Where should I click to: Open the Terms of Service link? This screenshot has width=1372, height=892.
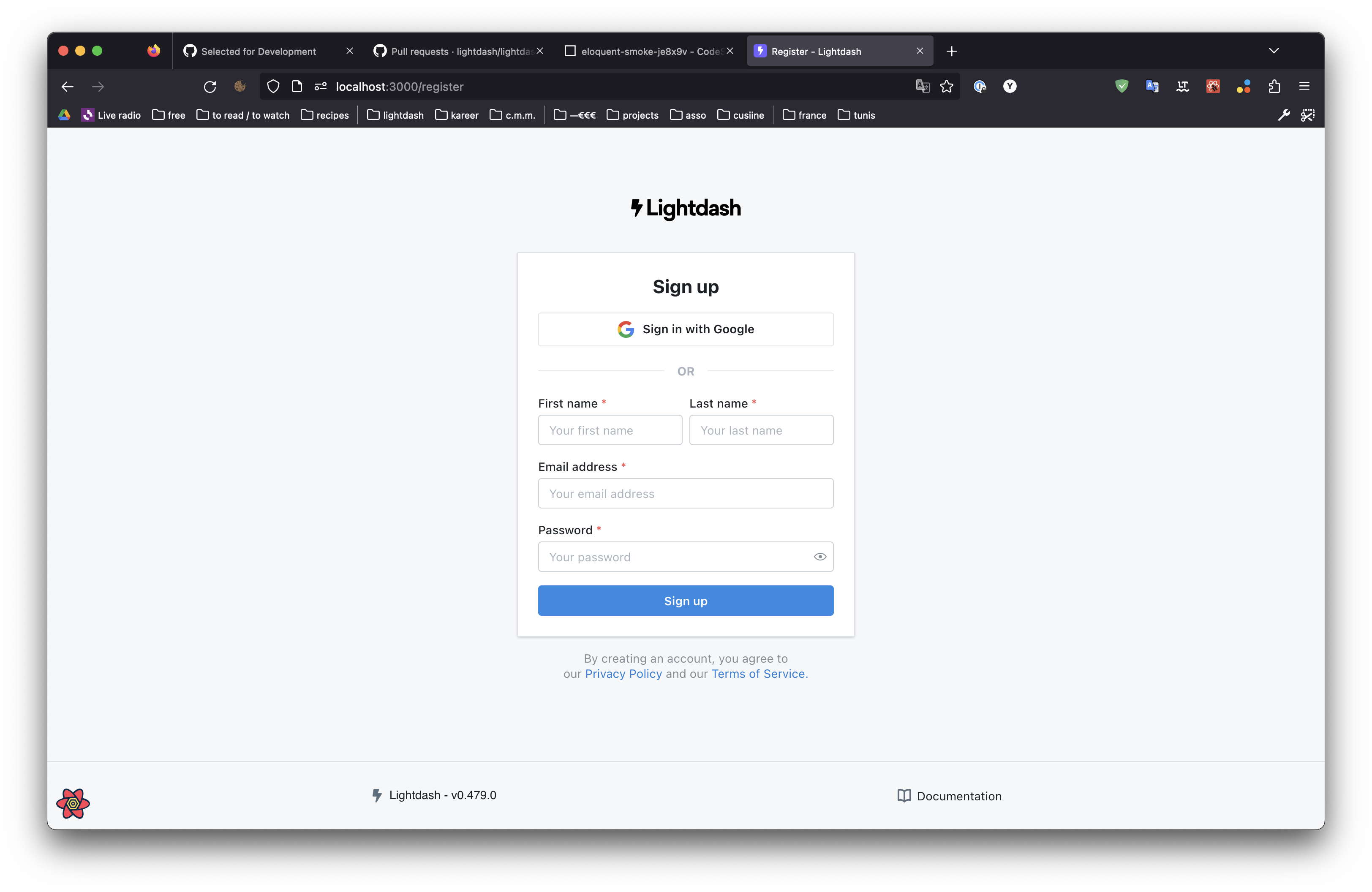758,674
